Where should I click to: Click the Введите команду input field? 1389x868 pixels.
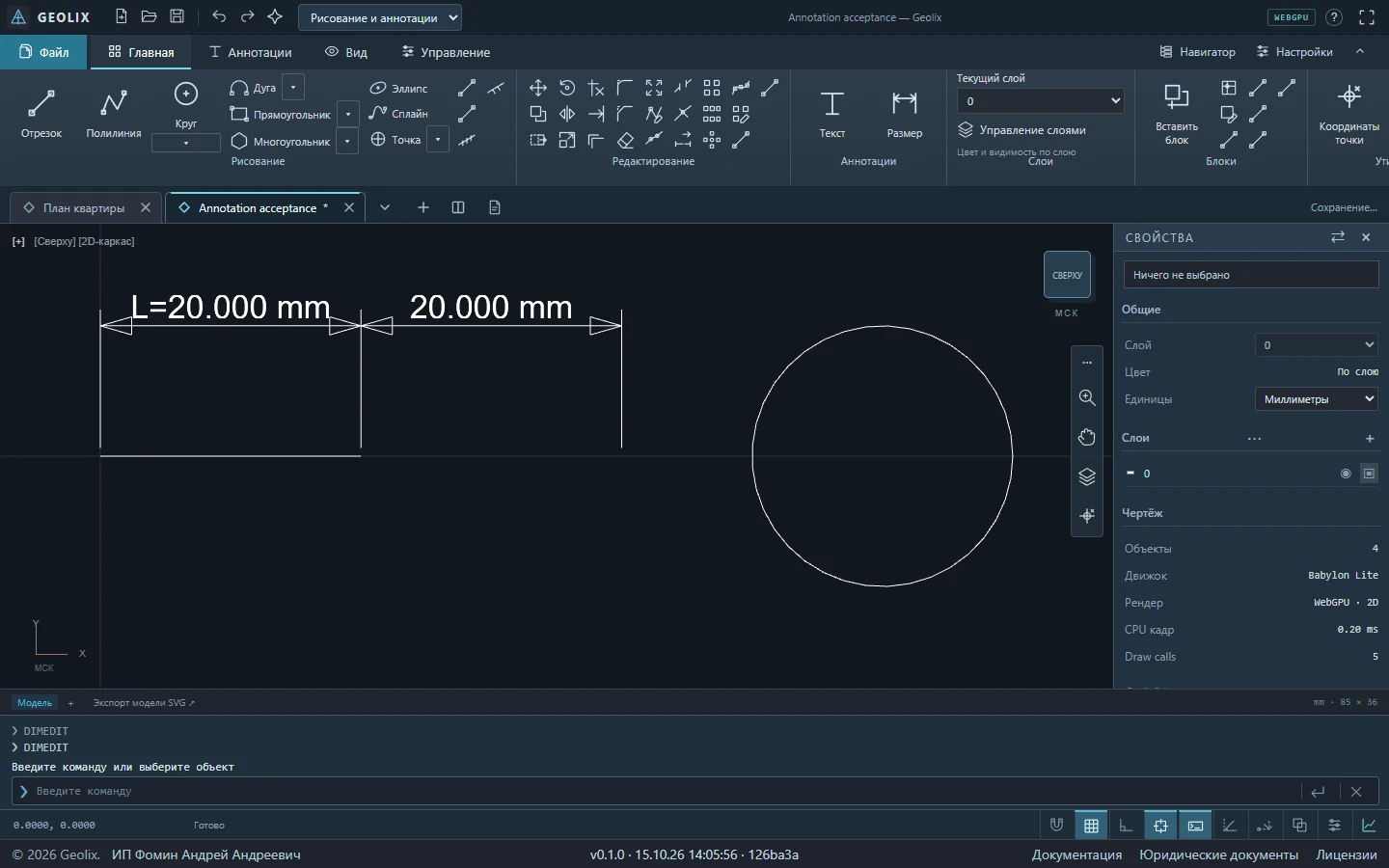[x=656, y=792]
